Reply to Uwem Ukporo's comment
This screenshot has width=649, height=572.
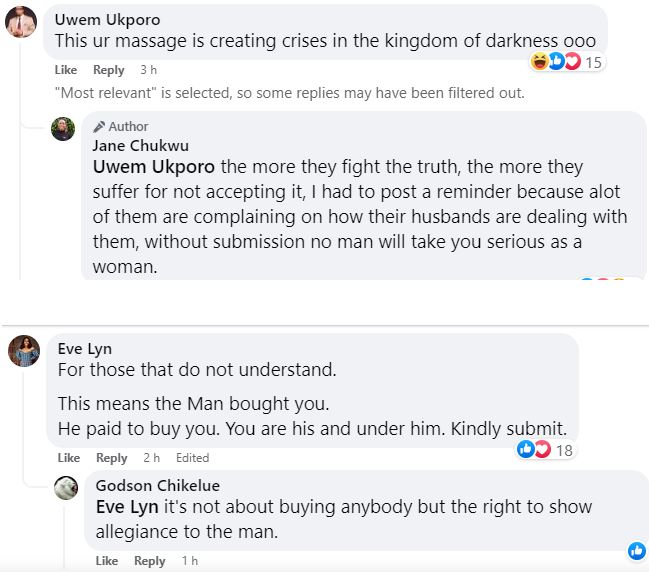pos(108,70)
